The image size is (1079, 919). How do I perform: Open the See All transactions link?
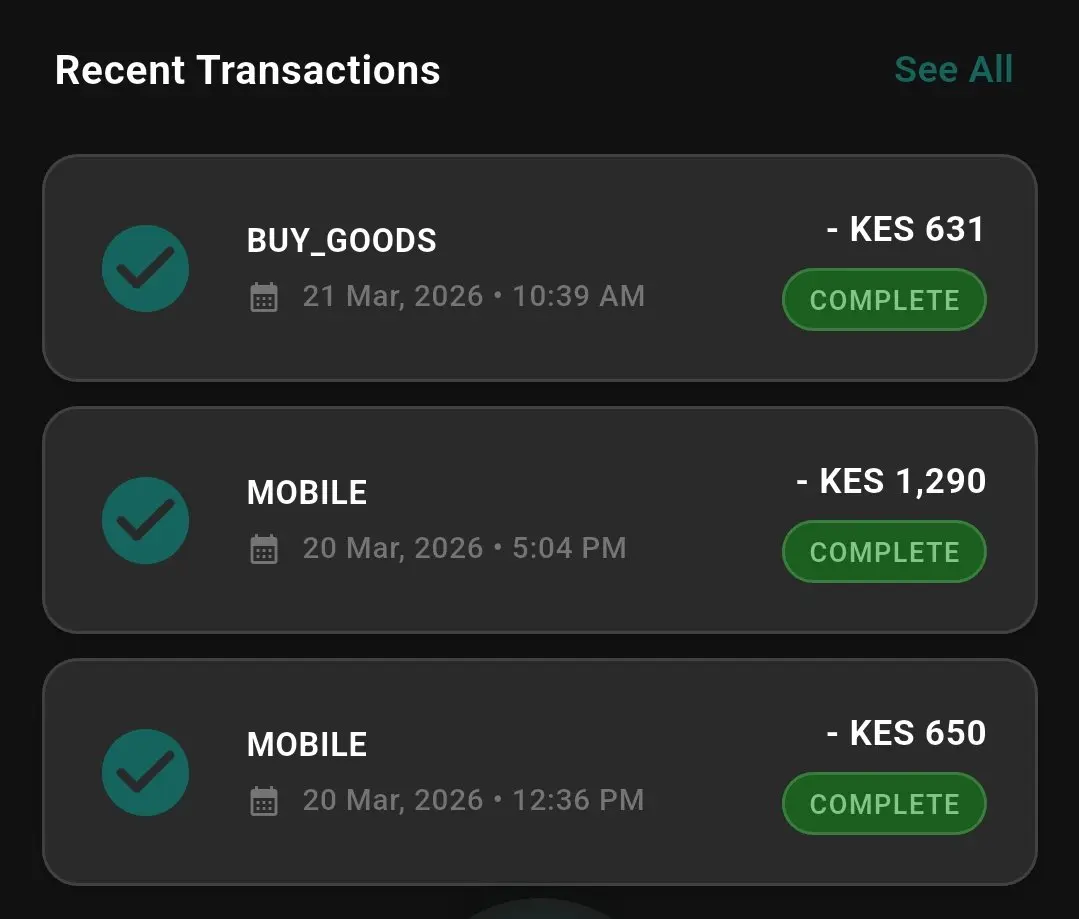click(953, 70)
